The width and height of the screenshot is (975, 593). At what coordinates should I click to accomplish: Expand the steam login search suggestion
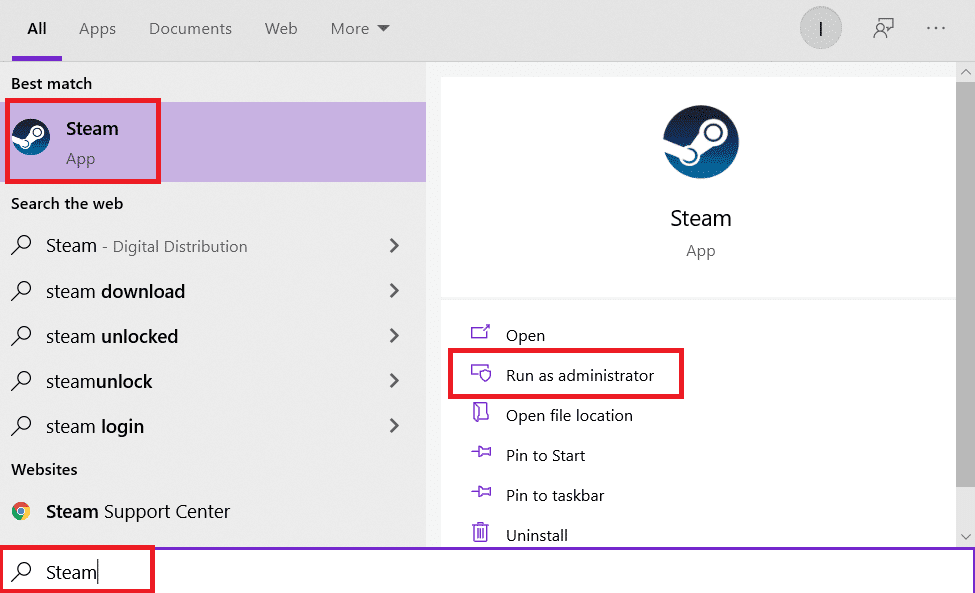[x=394, y=426]
